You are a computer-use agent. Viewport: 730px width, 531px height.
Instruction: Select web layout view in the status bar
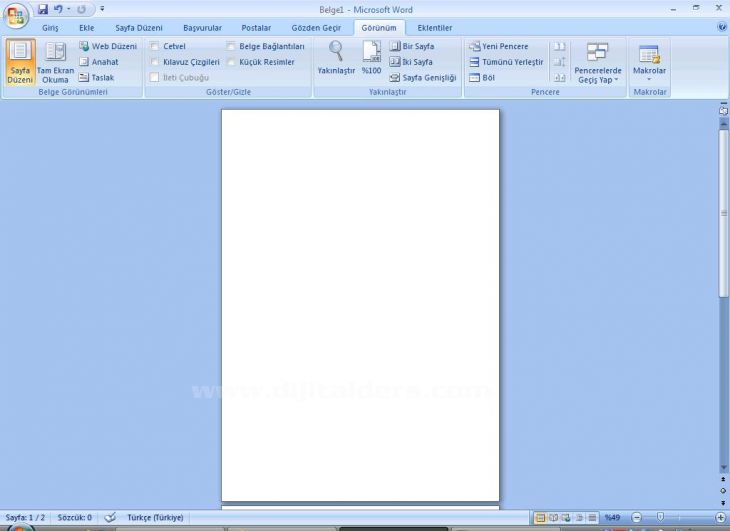[566, 518]
